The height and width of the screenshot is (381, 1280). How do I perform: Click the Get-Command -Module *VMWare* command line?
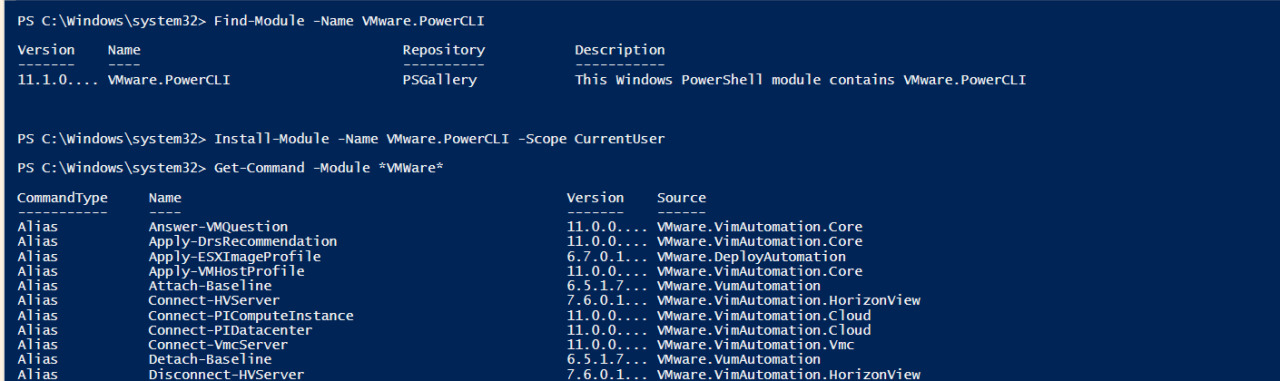[329, 167]
